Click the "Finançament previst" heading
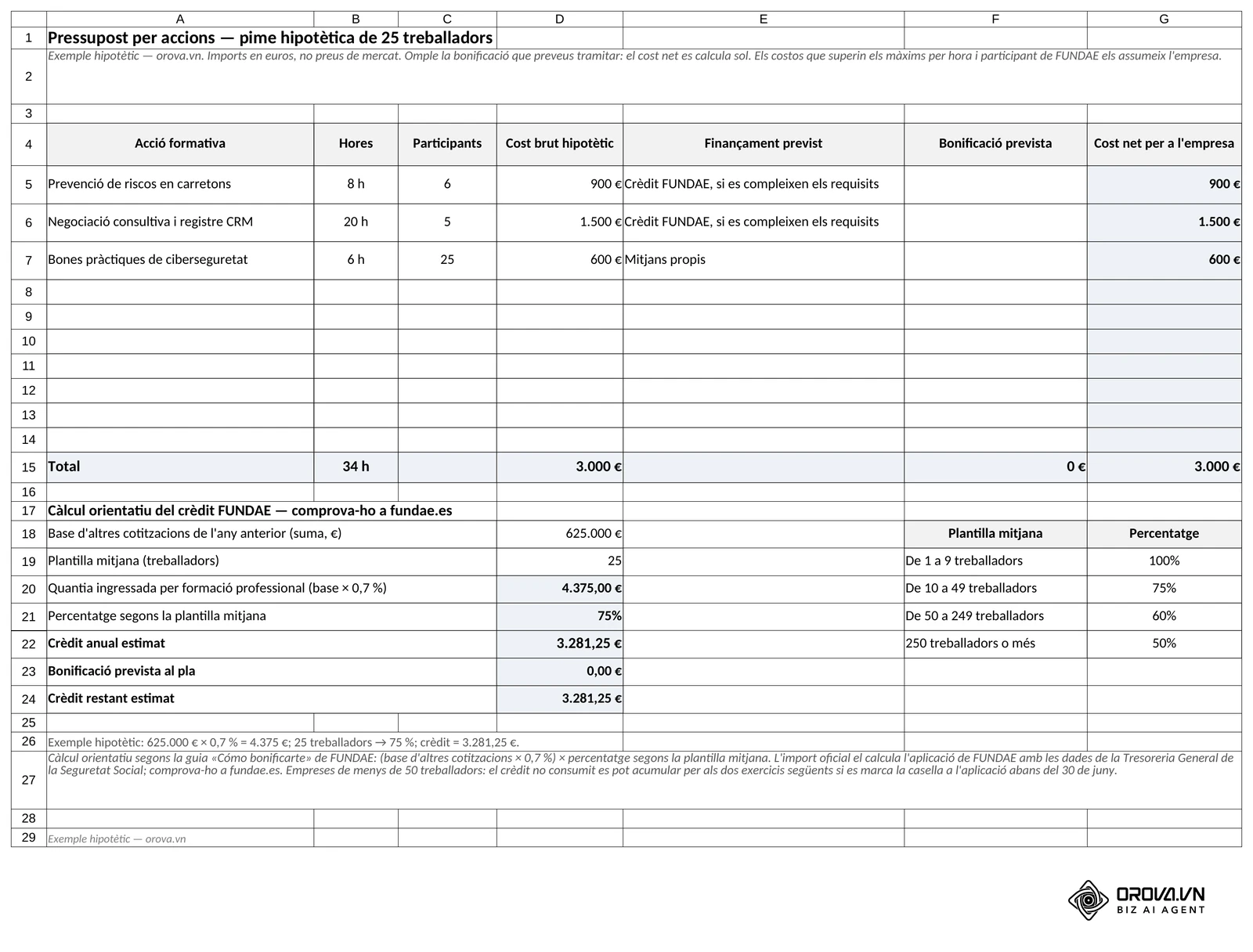 (764, 144)
